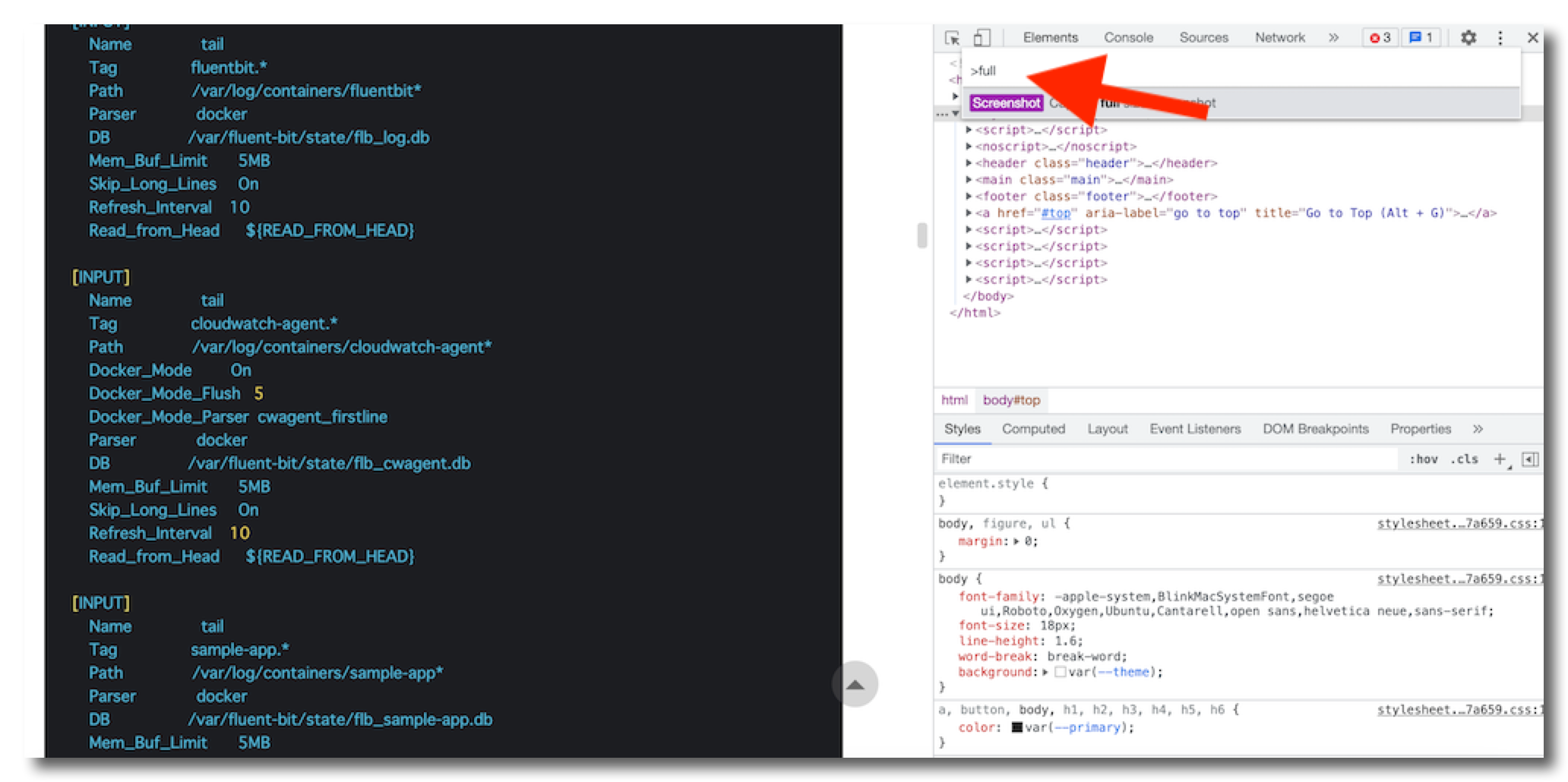Expand the margin shorthand property
Viewport: 1568px width, 782px height.
(x=1016, y=541)
